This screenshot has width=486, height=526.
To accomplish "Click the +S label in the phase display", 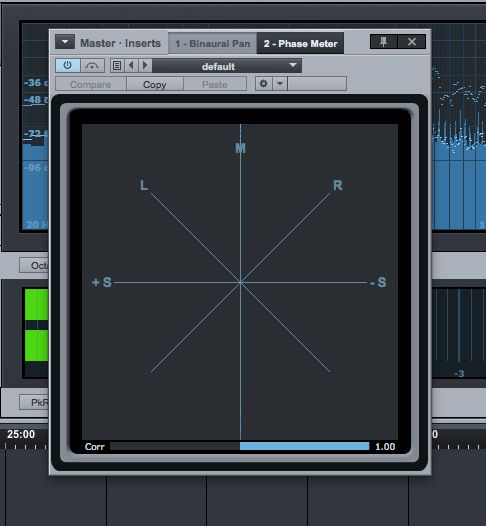I will (102, 282).
